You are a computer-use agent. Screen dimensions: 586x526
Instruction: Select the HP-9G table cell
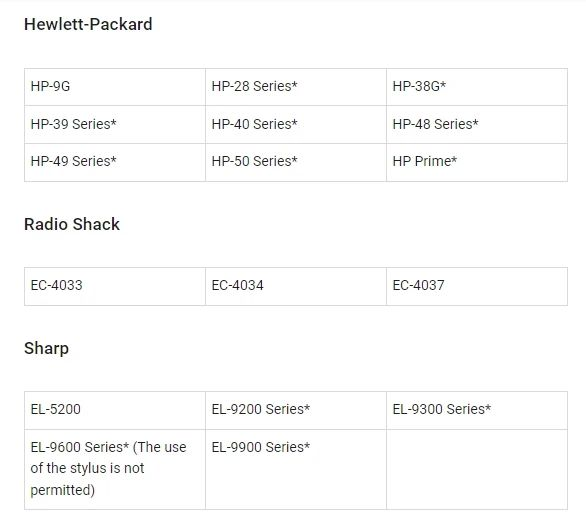115,87
